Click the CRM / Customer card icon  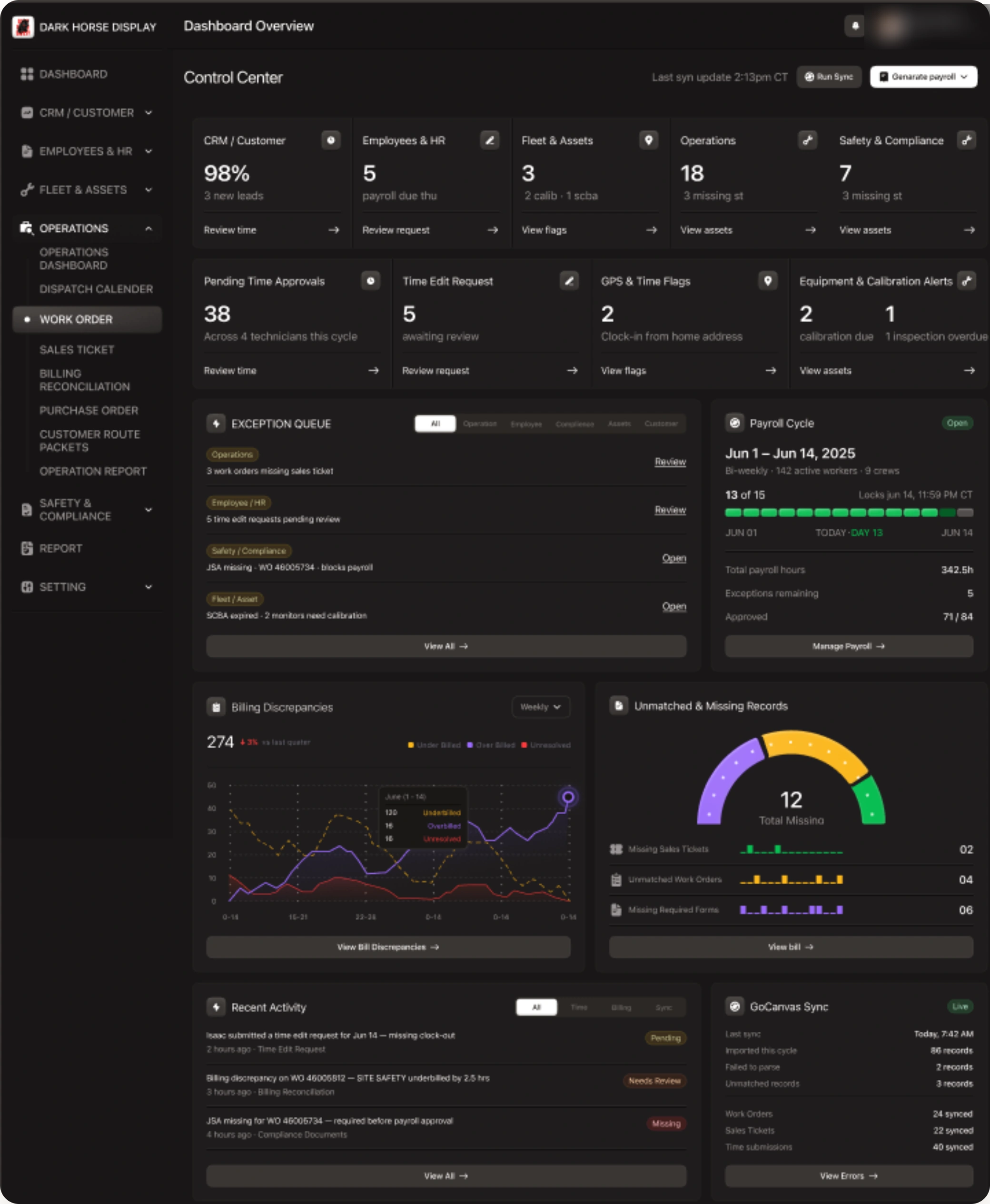tap(331, 139)
